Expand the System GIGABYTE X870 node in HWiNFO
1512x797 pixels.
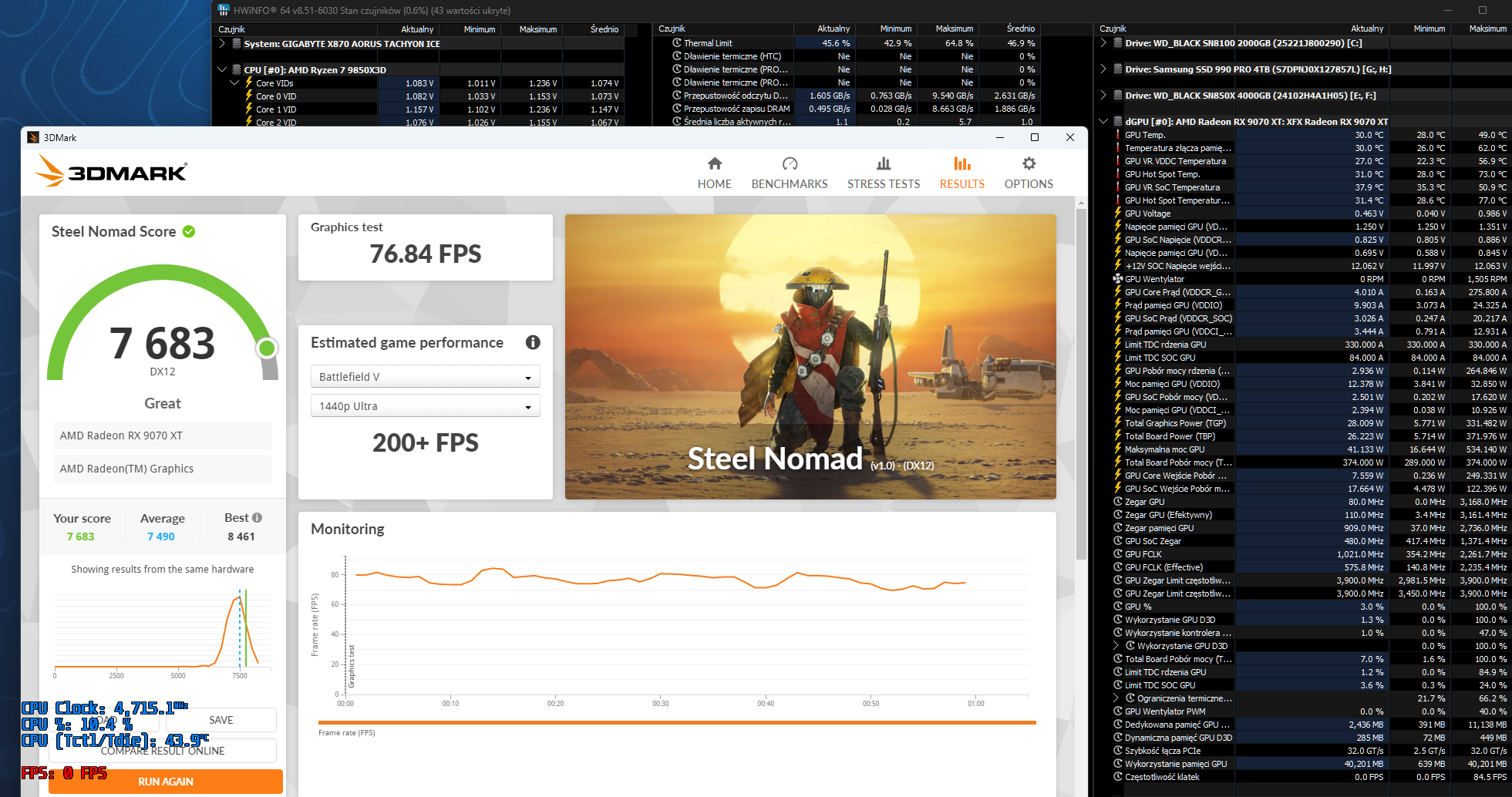(x=222, y=44)
